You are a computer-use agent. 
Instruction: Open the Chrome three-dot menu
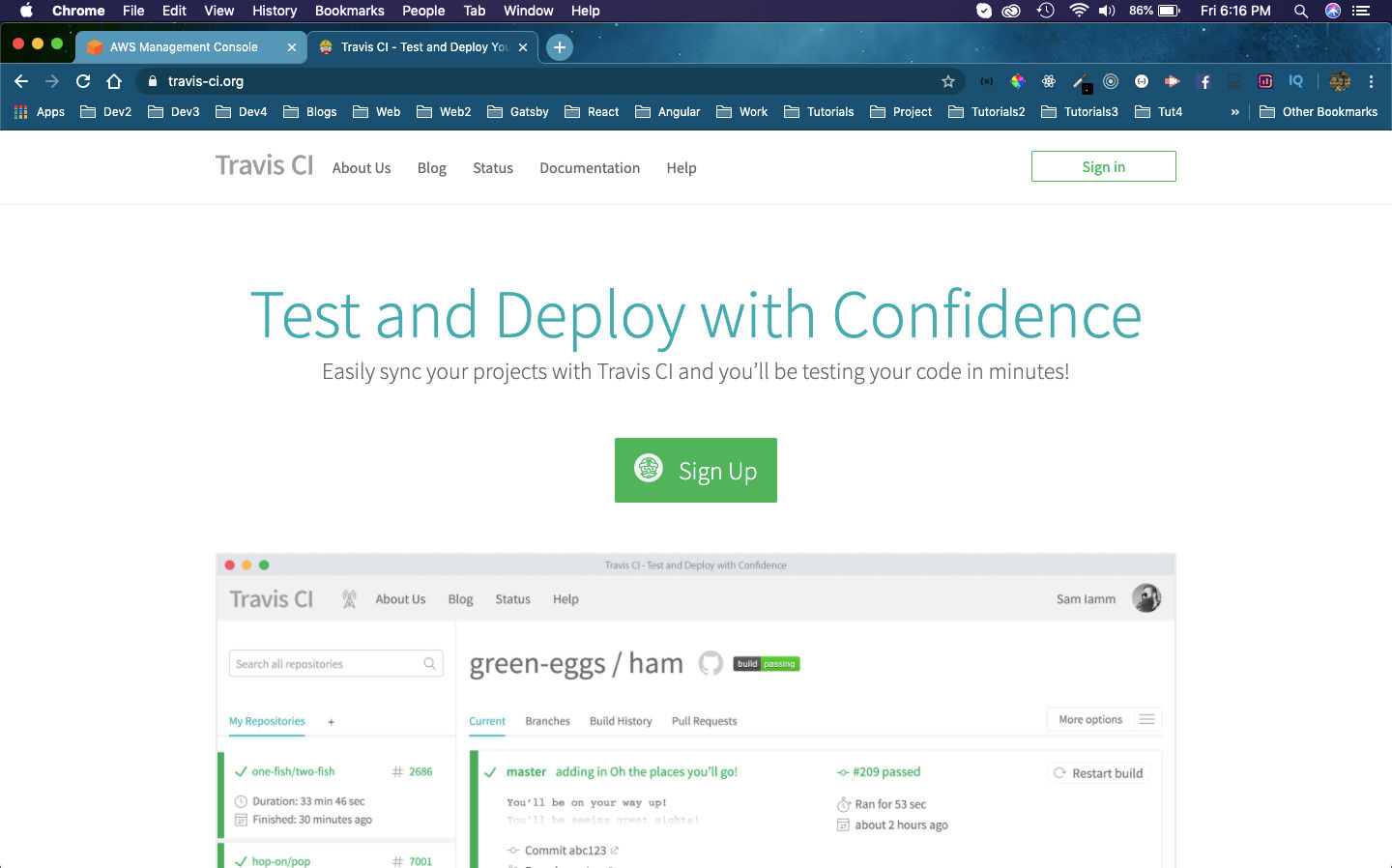click(1371, 81)
